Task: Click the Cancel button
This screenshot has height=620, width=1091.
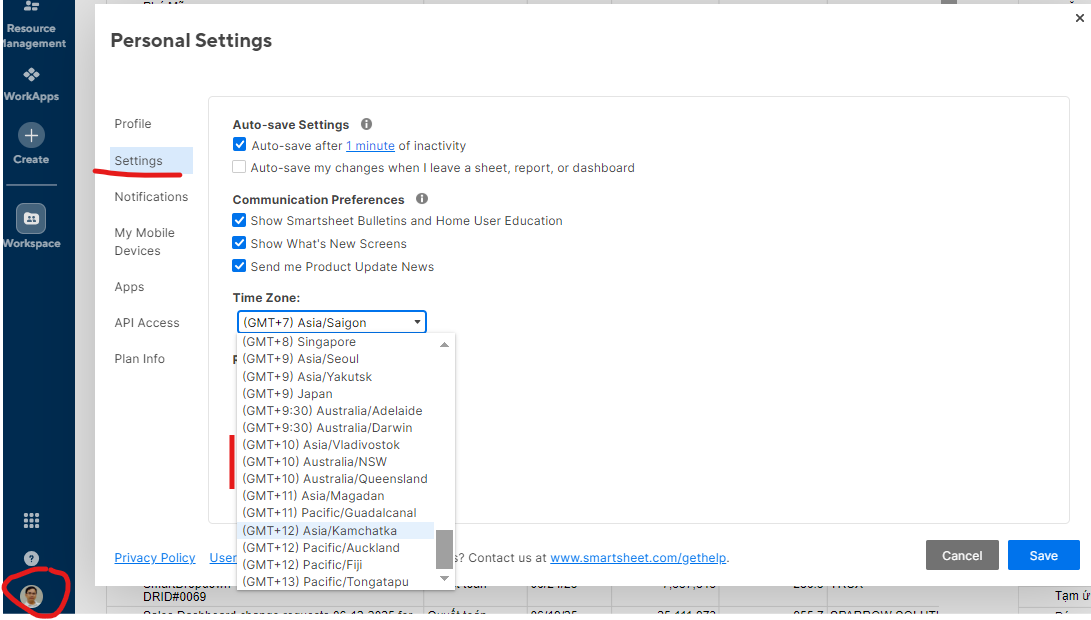Action: pyautogui.click(x=962, y=555)
